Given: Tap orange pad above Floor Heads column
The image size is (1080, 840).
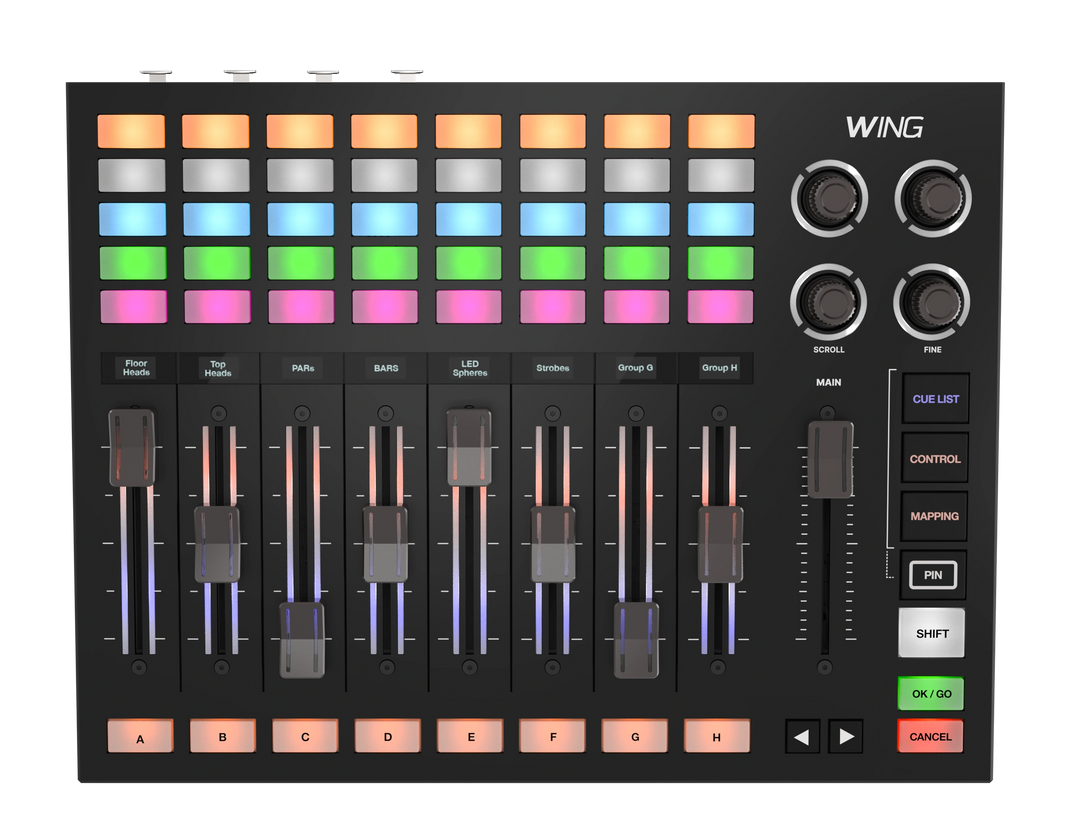Looking at the screenshot, I should click(x=132, y=132).
